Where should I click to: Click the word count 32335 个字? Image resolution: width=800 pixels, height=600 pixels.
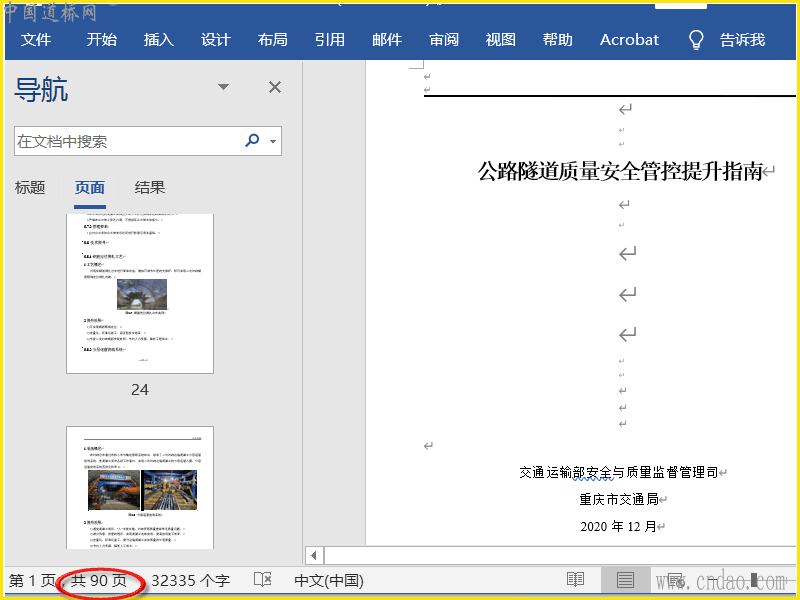[190, 580]
